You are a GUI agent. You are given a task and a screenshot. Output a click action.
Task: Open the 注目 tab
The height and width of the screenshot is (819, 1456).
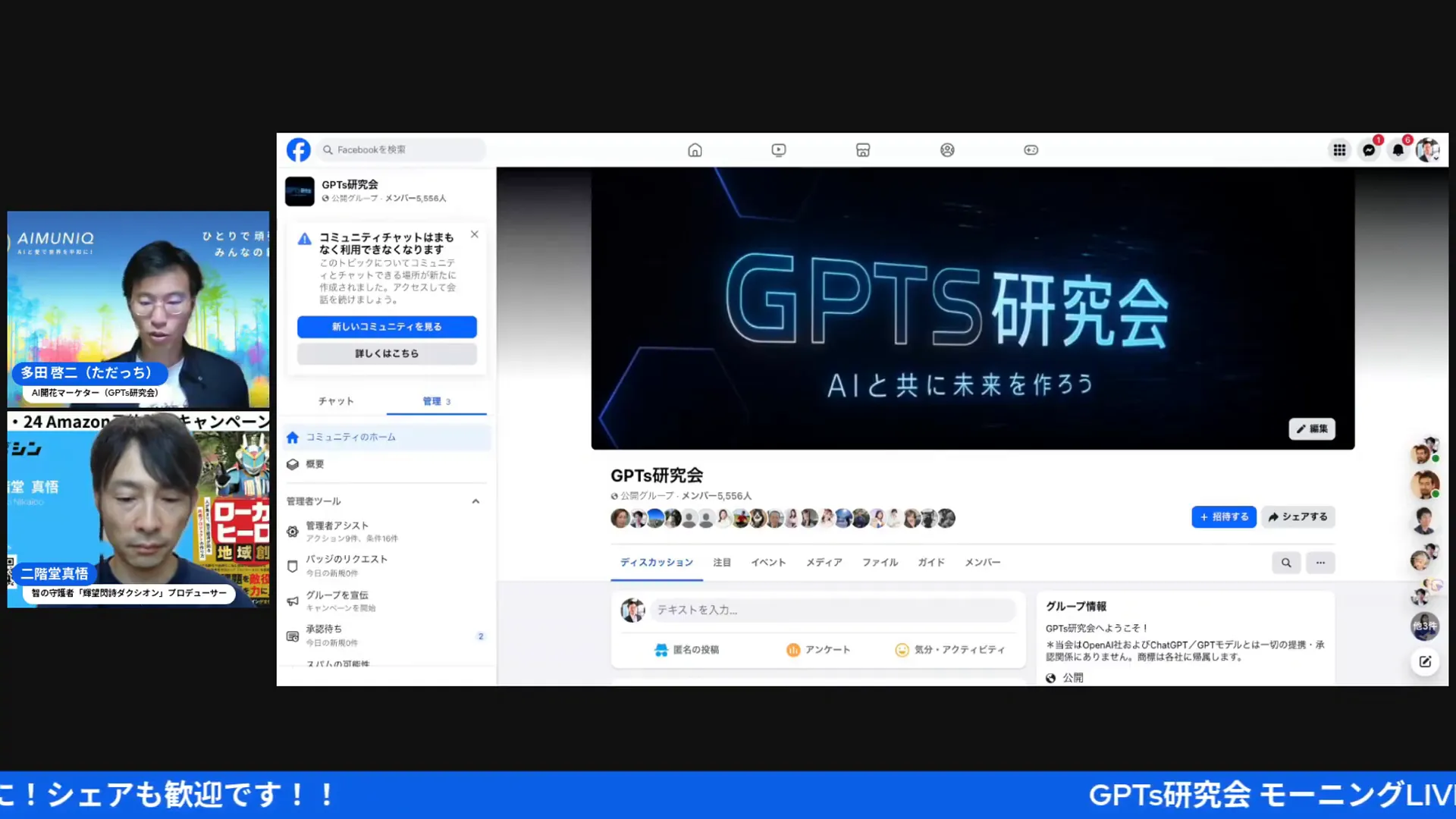(722, 563)
